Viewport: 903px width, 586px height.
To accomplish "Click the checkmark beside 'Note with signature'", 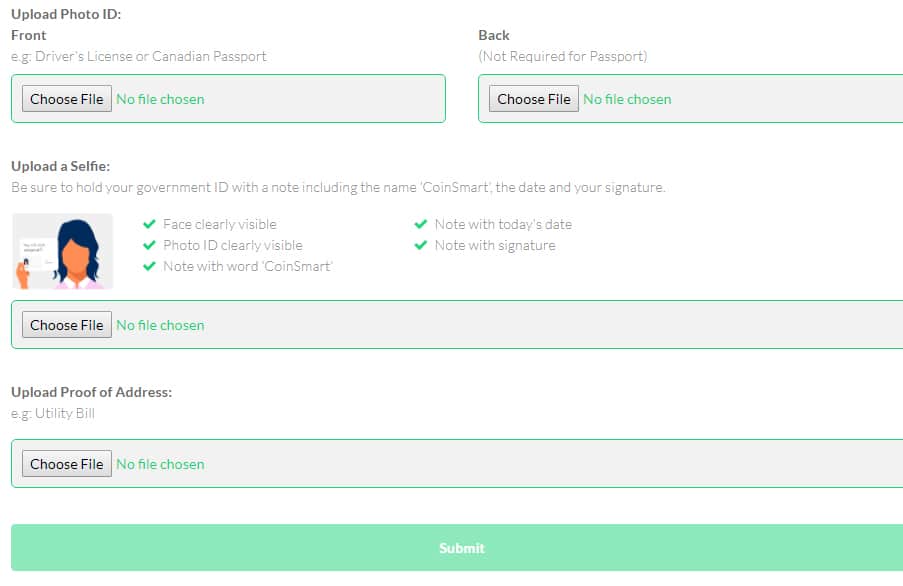I will click(x=421, y=245).
